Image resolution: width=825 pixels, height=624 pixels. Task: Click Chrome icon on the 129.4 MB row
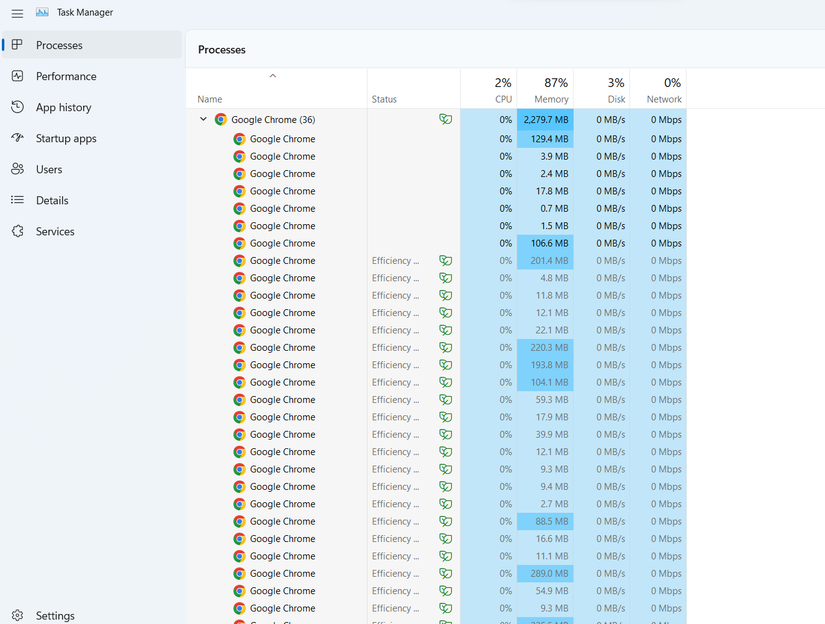coord(239,139)
